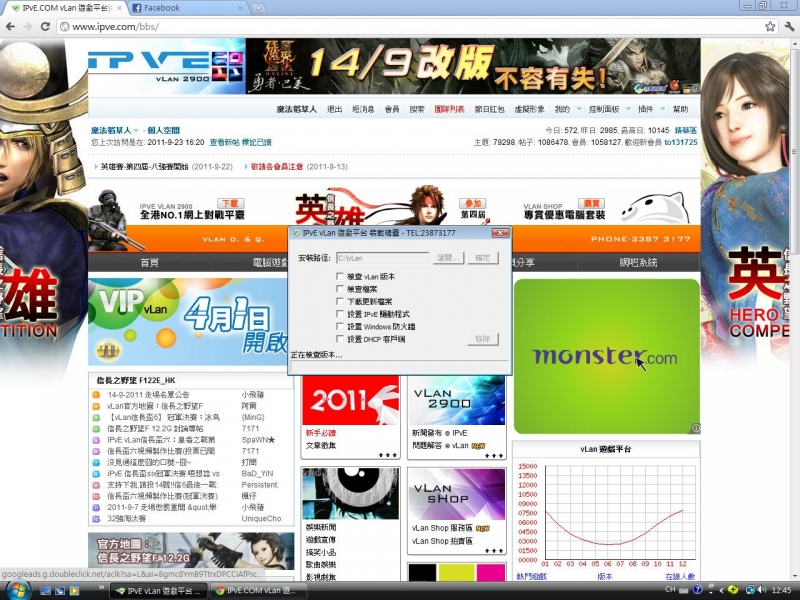The image size is (800, 600).
Task: Click 標記已讀 link
Action: click(x=256, y=142)
